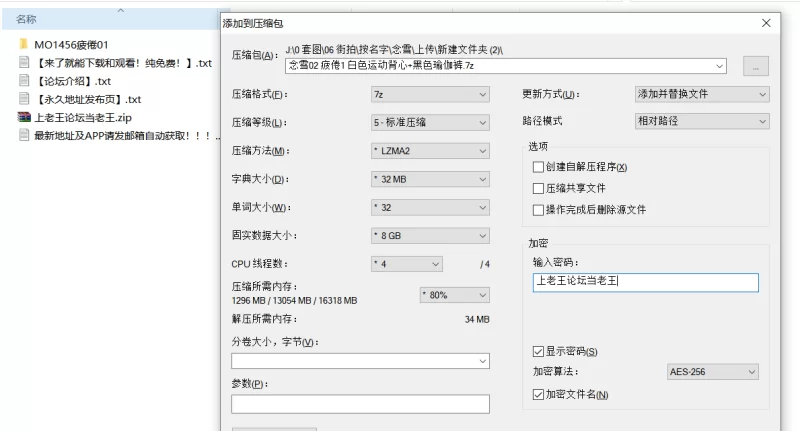Enable 操作完成后删除源文件 checkbox
The image size is (800, 431).
pyautogui.click(x=539, y=210)
